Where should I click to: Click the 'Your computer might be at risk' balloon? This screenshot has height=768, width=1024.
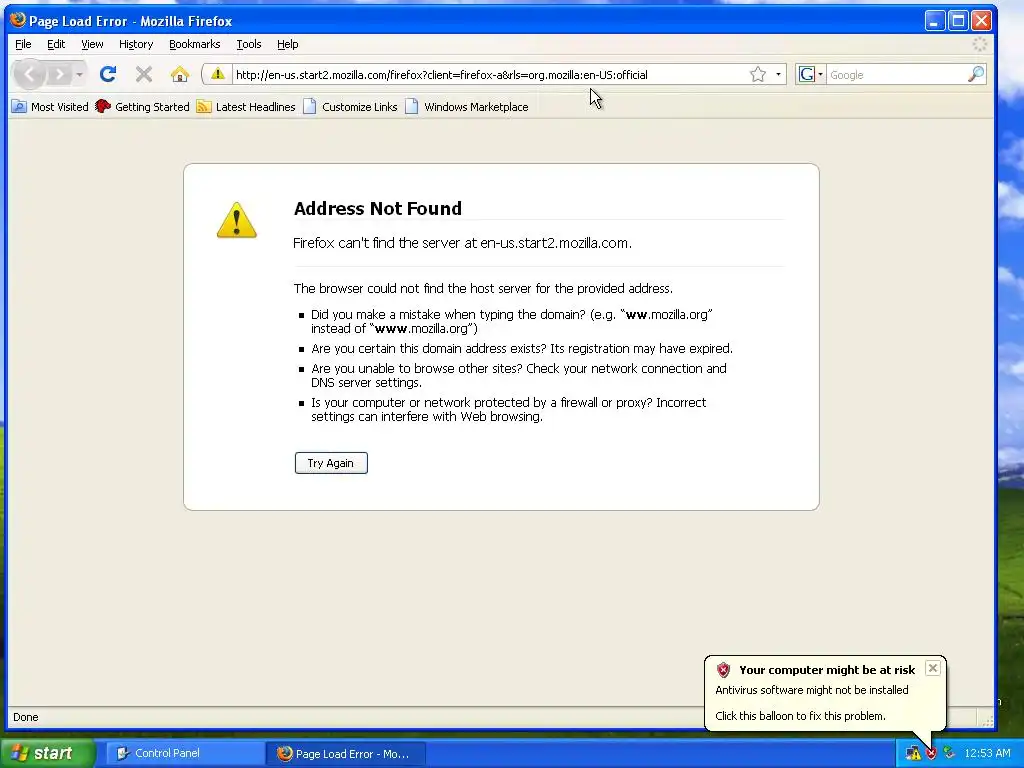tap(825, 693)
